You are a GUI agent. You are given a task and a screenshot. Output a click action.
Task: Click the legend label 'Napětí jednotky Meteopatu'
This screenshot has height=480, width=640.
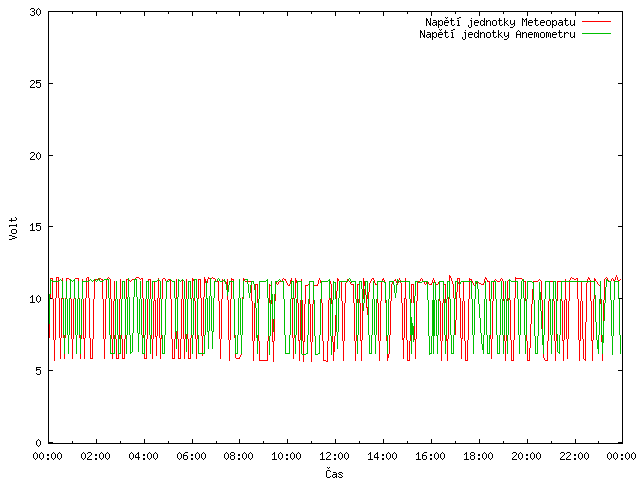point(500,22)
